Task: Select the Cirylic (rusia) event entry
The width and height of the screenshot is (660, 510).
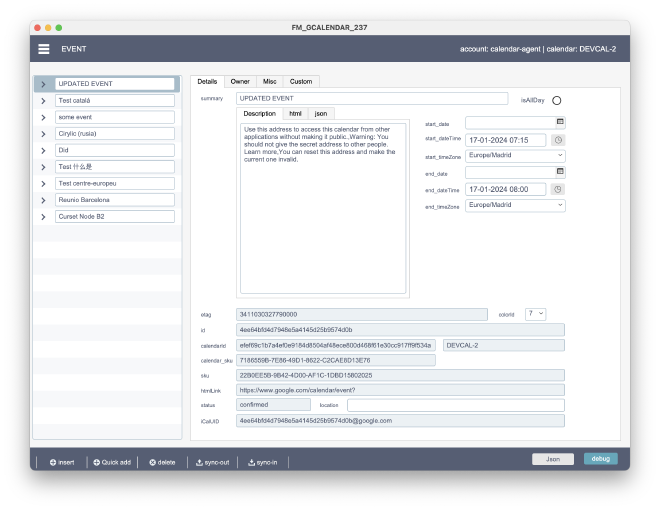Action: click(114, 133)
